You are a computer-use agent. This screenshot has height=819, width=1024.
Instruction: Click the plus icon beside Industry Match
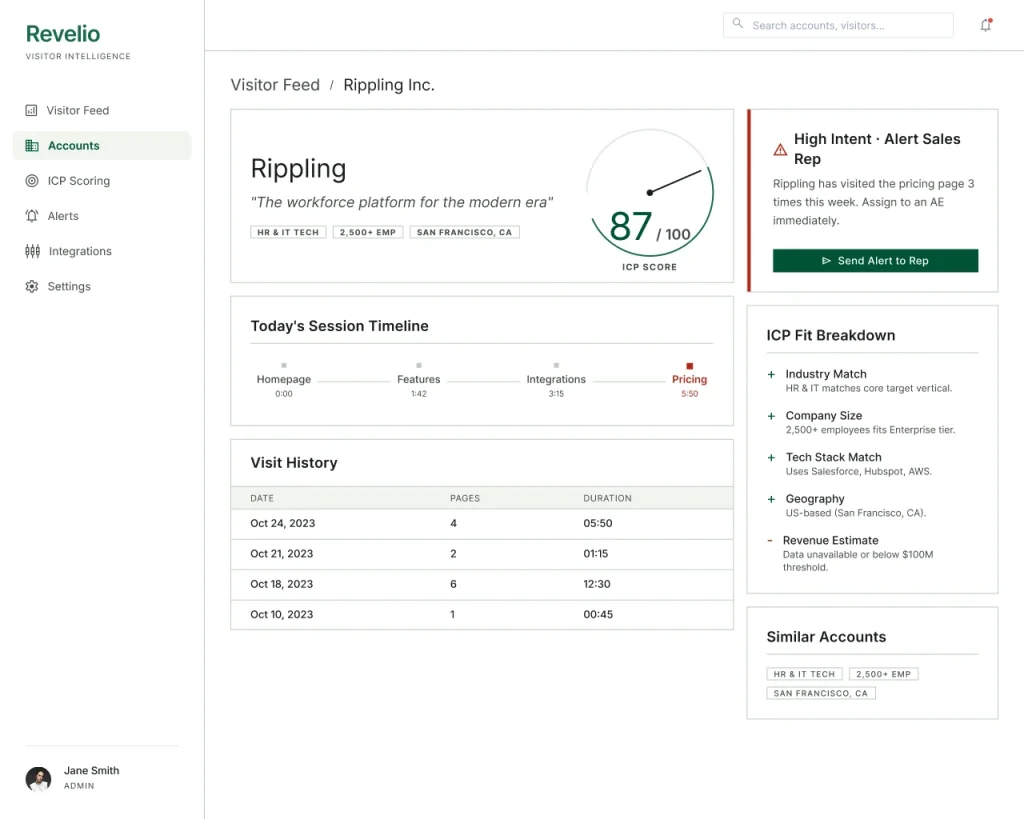coord(771,374)
